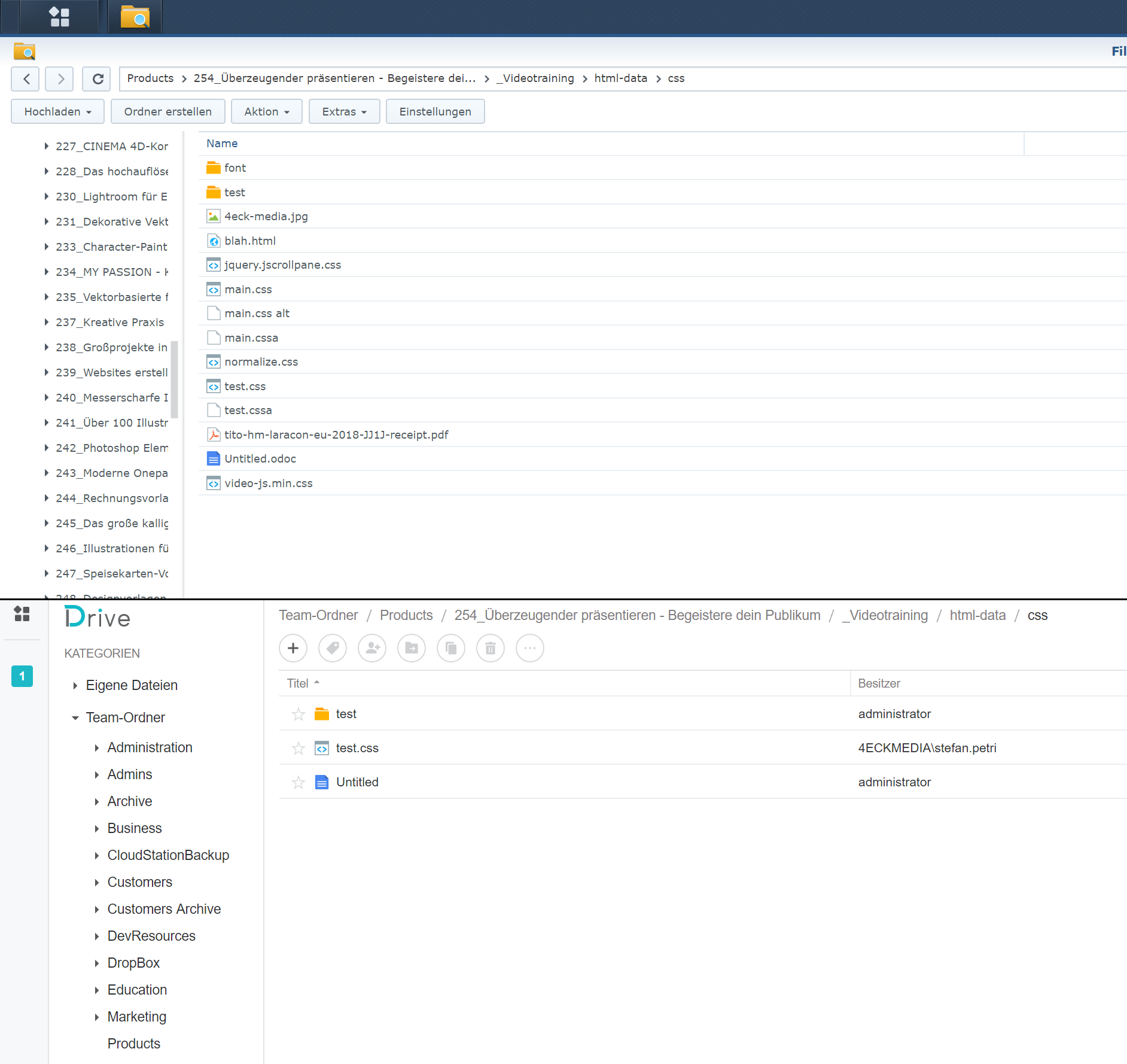Select the CloudStationBackup team folder

(x=168, y=855)
